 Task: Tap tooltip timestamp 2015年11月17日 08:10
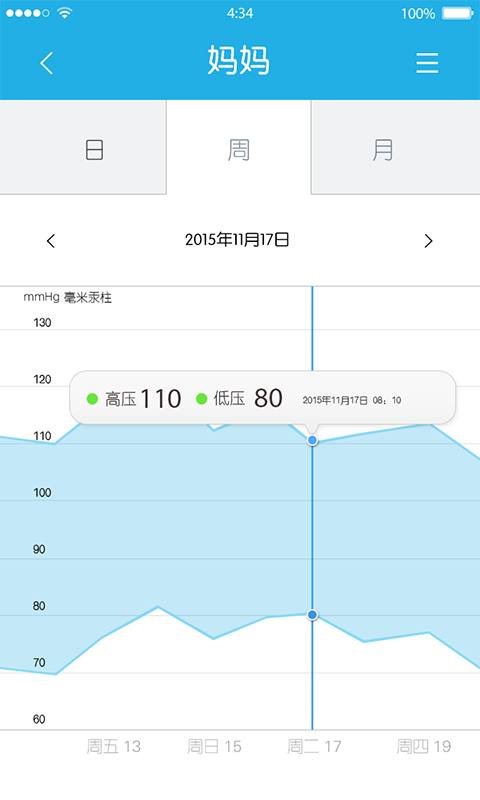352,401
